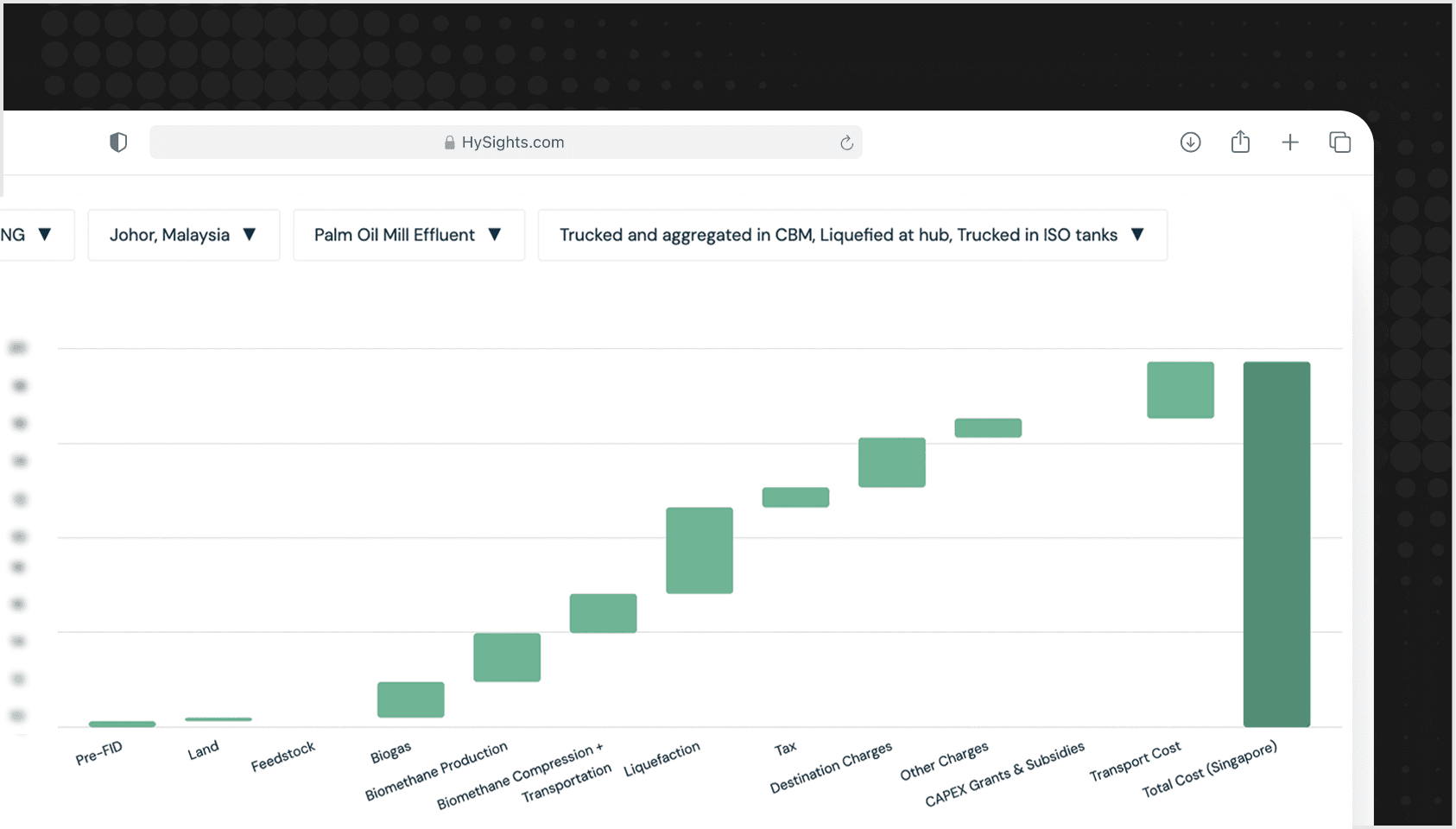
Task: Click the Other Charges bar
Action: (x=988, y=428)
